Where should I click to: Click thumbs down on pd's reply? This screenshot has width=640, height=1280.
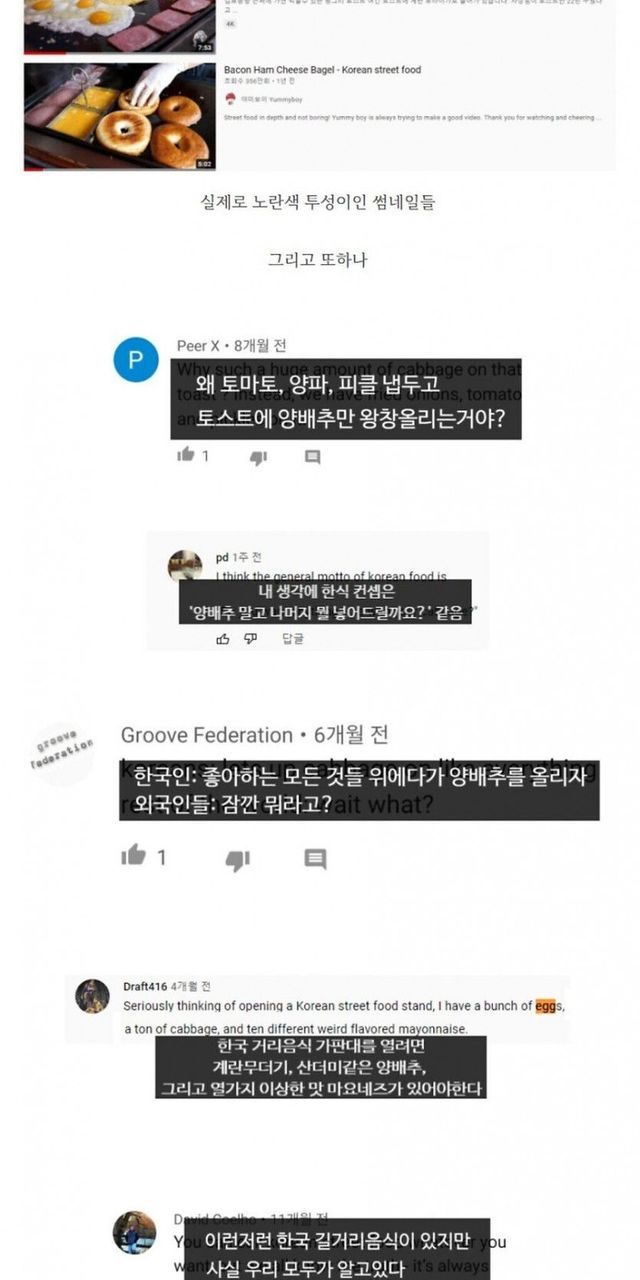pyautogui.click(x=251, y=638)
